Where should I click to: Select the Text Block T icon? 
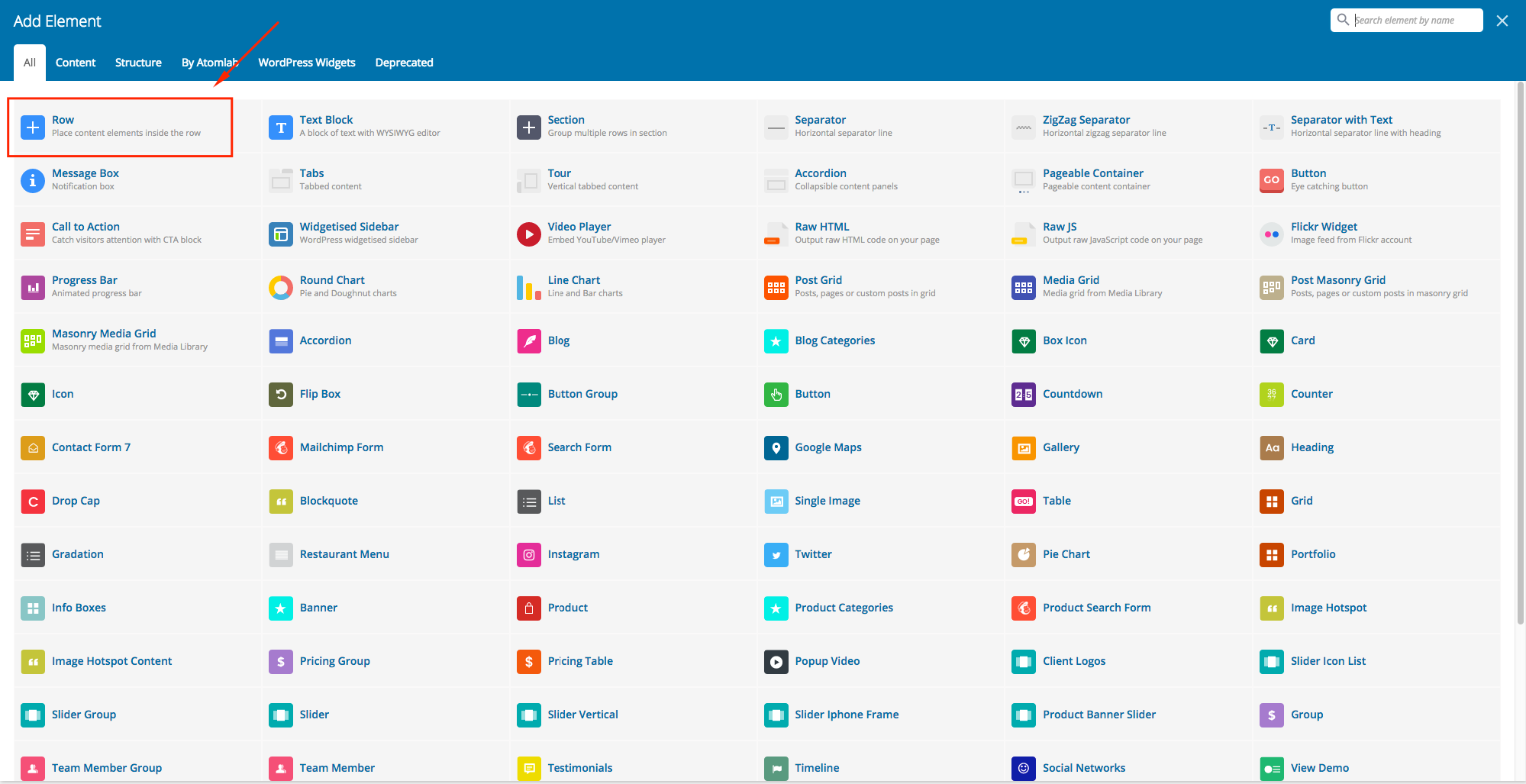tap(281, 127)
